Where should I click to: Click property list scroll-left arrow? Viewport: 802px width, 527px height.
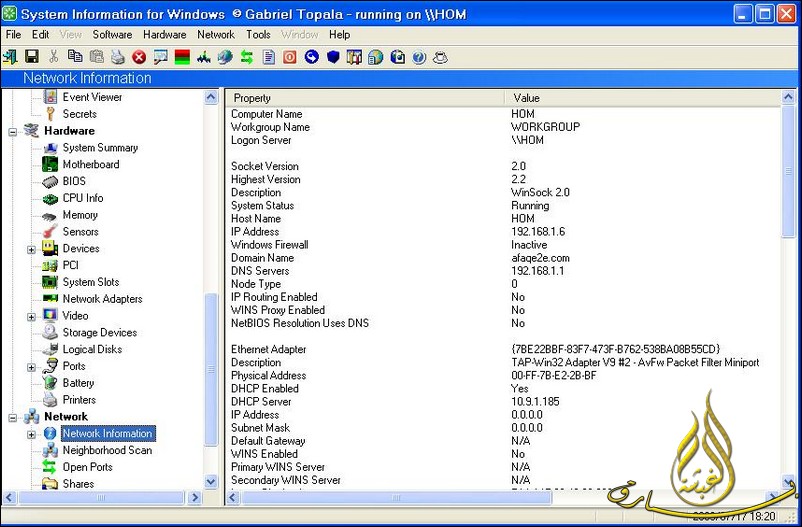pos(233,497)
